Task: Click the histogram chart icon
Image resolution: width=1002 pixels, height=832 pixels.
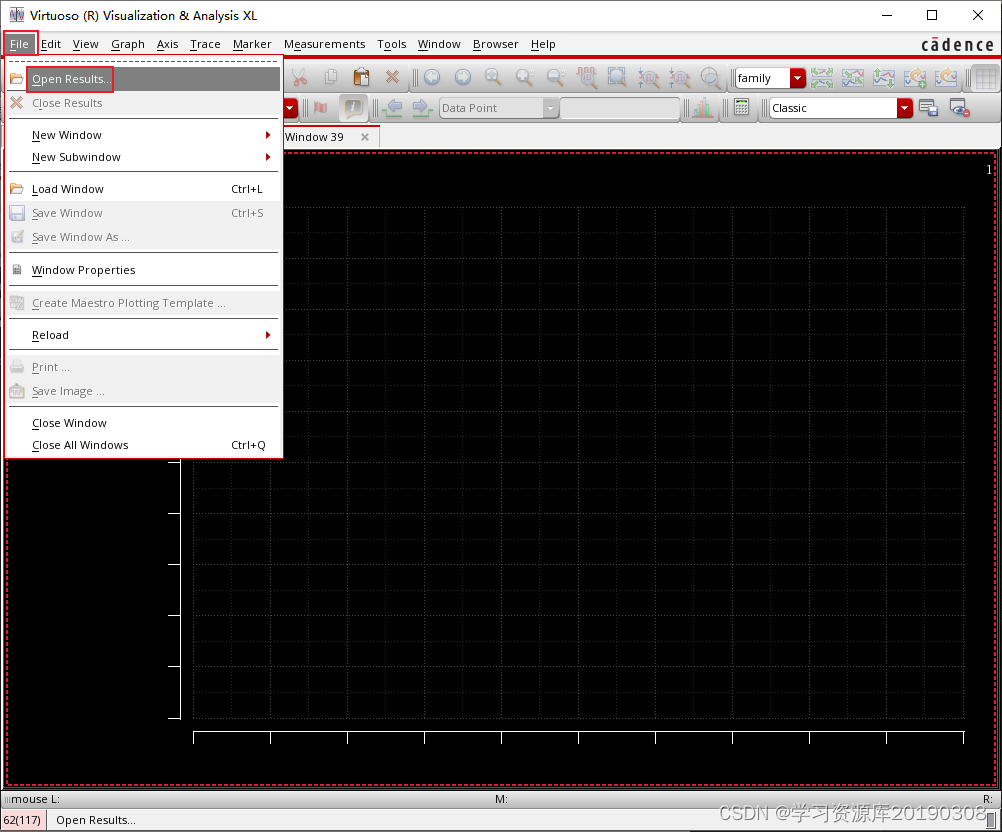Action: coord(703,108)
